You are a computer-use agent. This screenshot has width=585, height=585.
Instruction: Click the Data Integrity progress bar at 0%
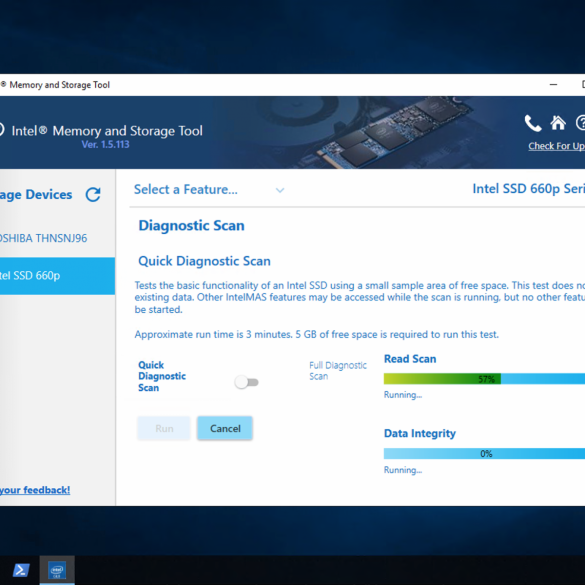[484, 453]
